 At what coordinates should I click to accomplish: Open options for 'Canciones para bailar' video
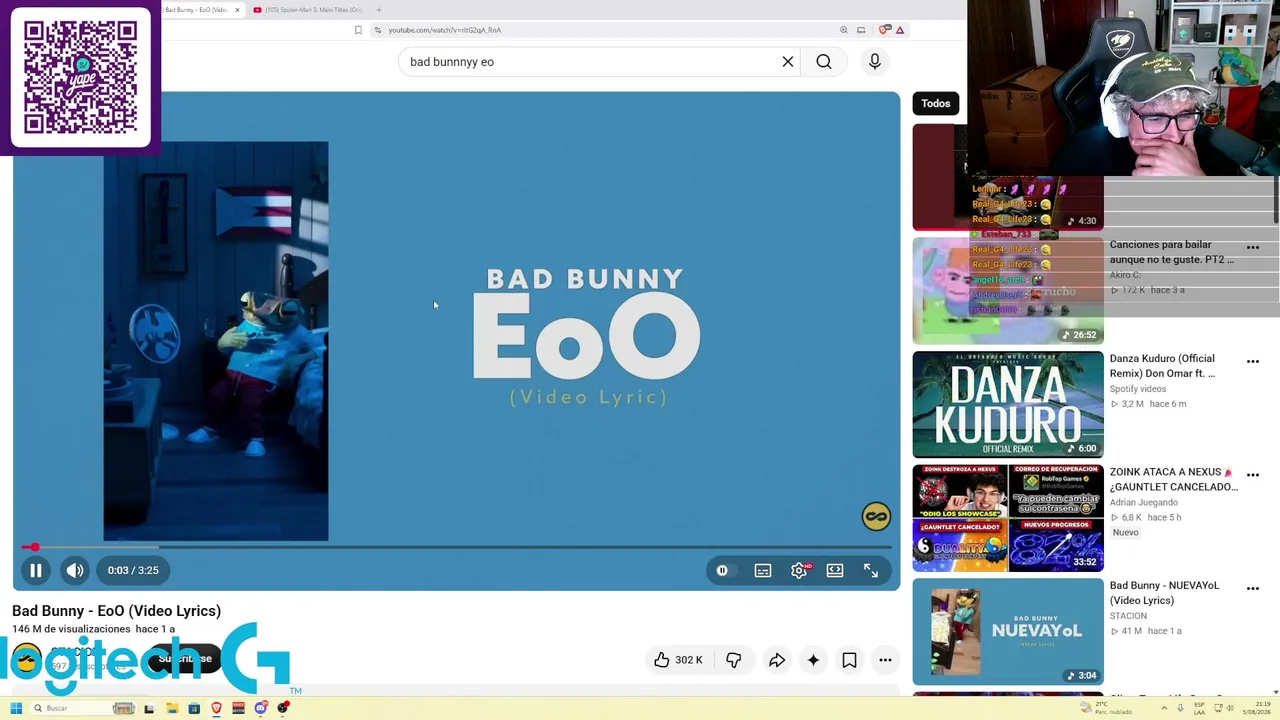pos(1253,247)
